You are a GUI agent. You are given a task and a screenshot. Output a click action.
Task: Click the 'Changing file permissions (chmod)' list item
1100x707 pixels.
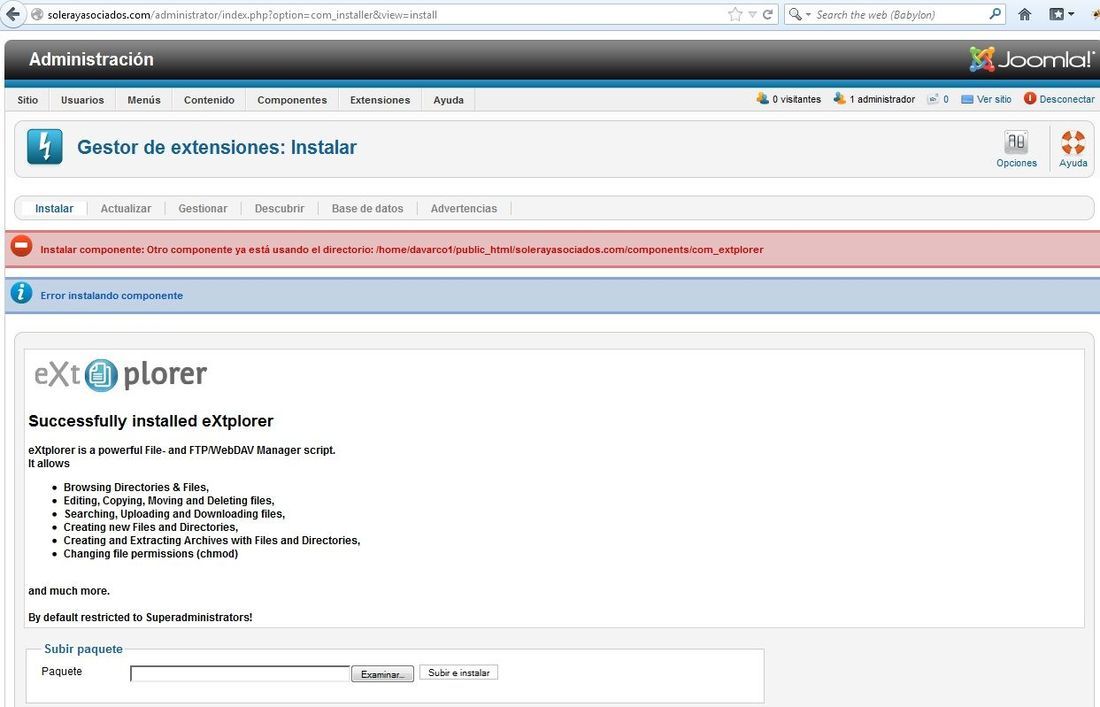click(151, 554)
